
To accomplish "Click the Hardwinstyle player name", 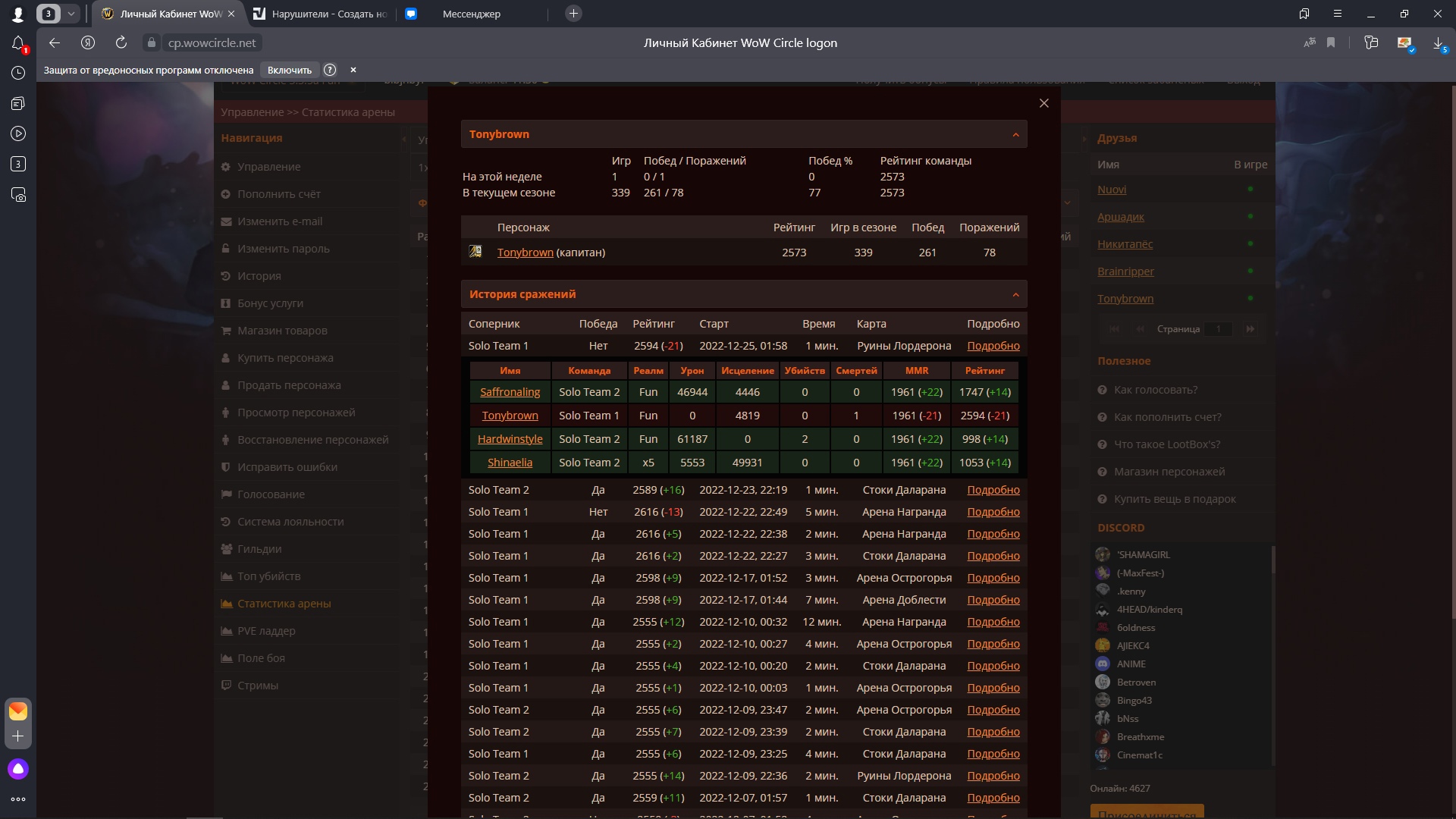I will (510, 439).
